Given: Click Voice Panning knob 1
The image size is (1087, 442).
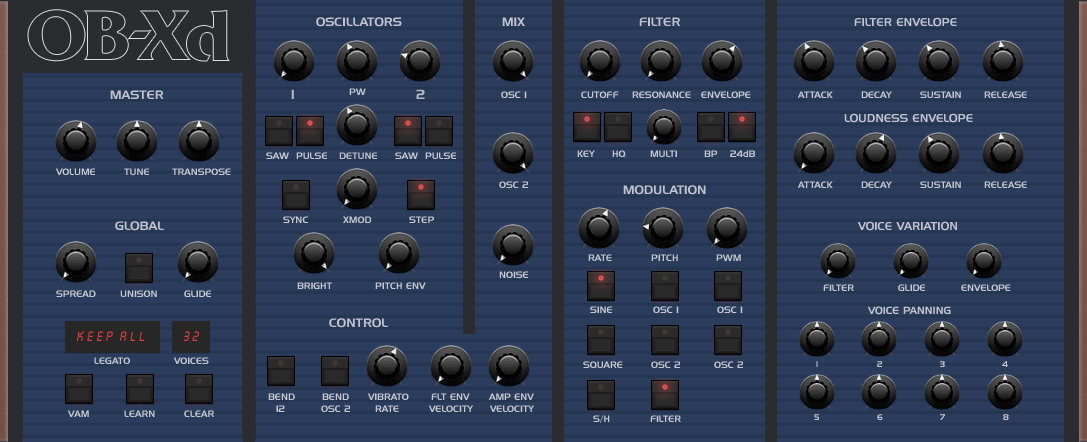Looking at the screenshot, I should click(x=817, y=339).
